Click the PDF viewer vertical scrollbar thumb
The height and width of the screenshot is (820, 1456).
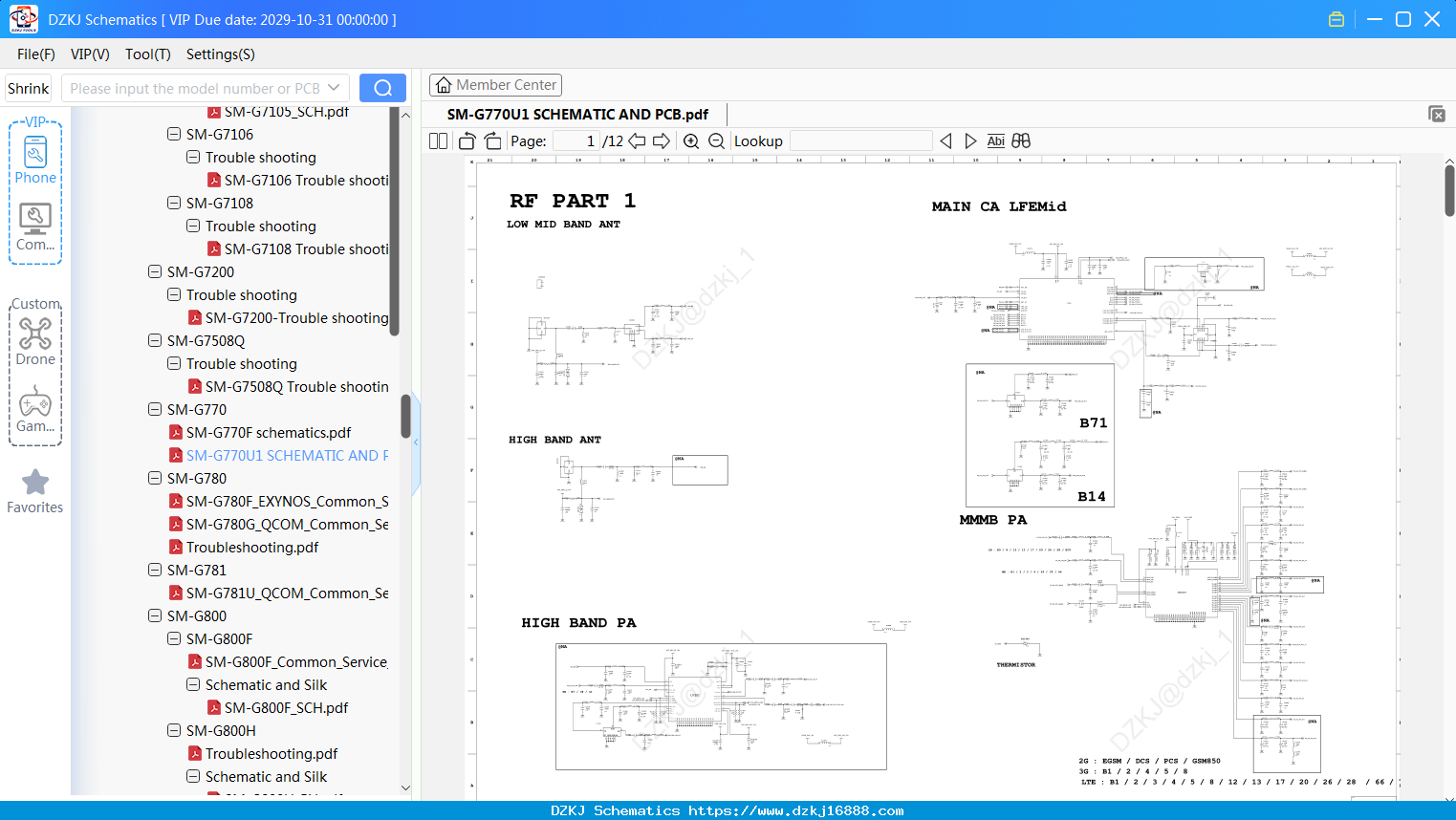tap(1449, 190)
